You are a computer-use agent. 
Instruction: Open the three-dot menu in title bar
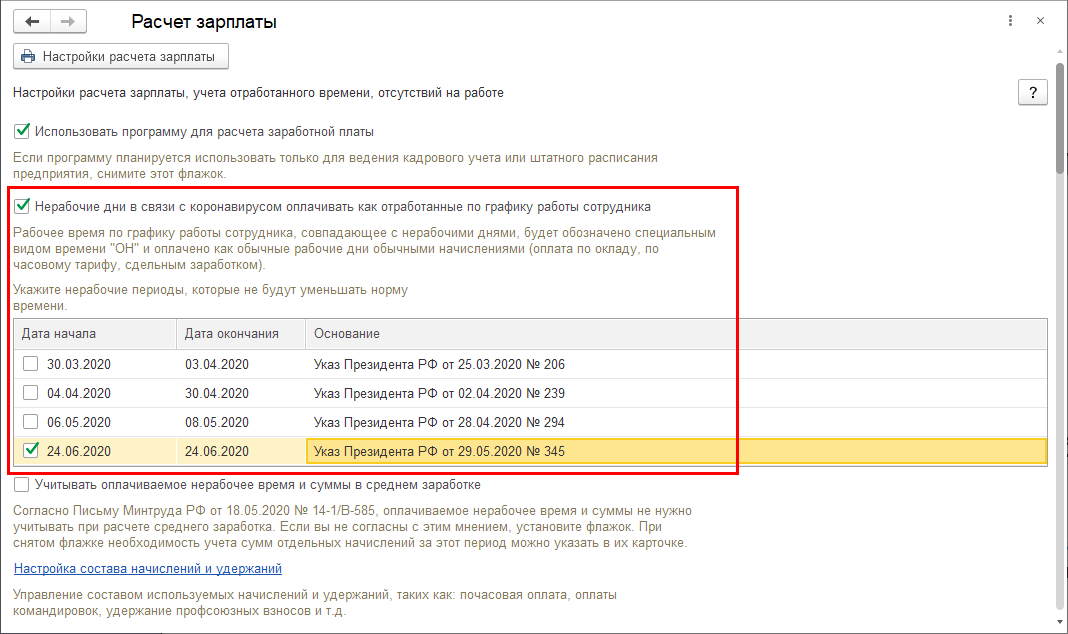[x=1015, y=21]
